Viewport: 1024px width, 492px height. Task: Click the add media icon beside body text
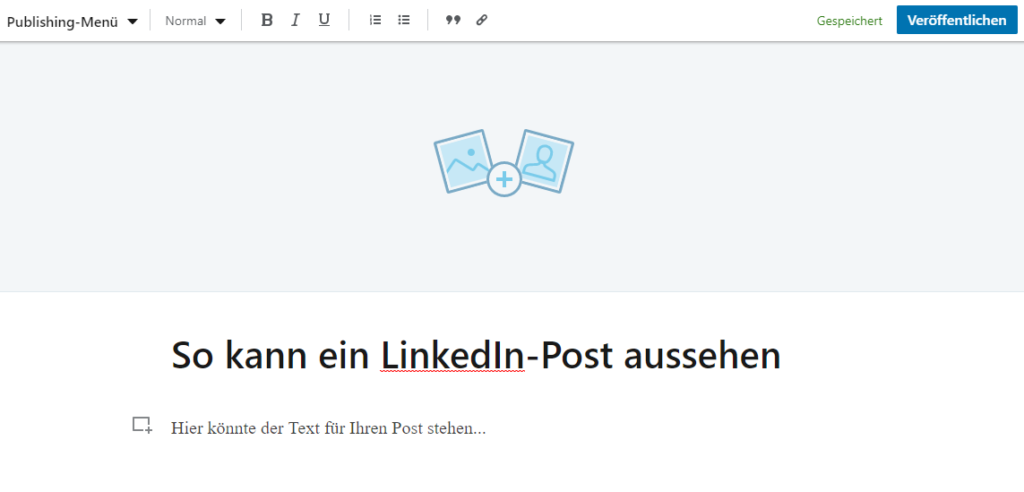click(142, 425)
